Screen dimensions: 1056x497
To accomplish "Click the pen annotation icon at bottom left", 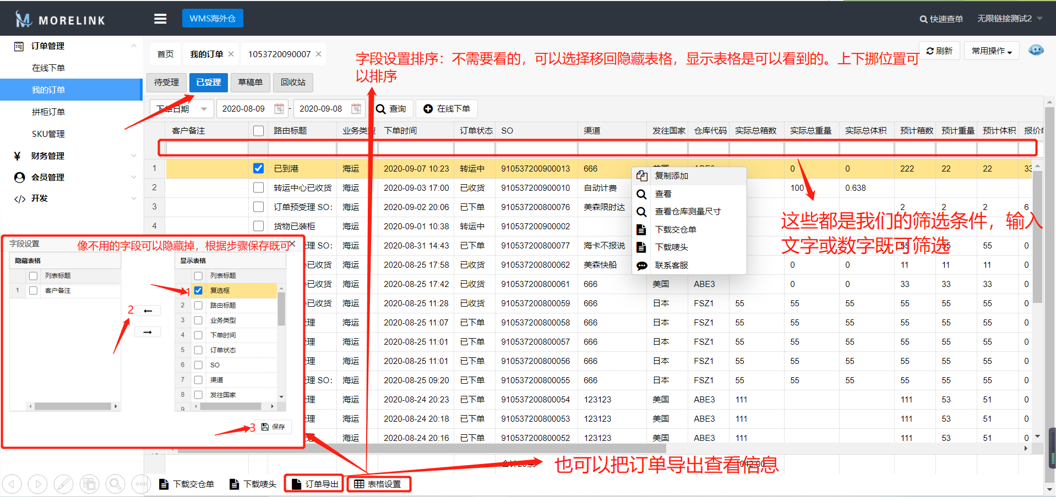I will pyautogui.click(x=63, y=483).
